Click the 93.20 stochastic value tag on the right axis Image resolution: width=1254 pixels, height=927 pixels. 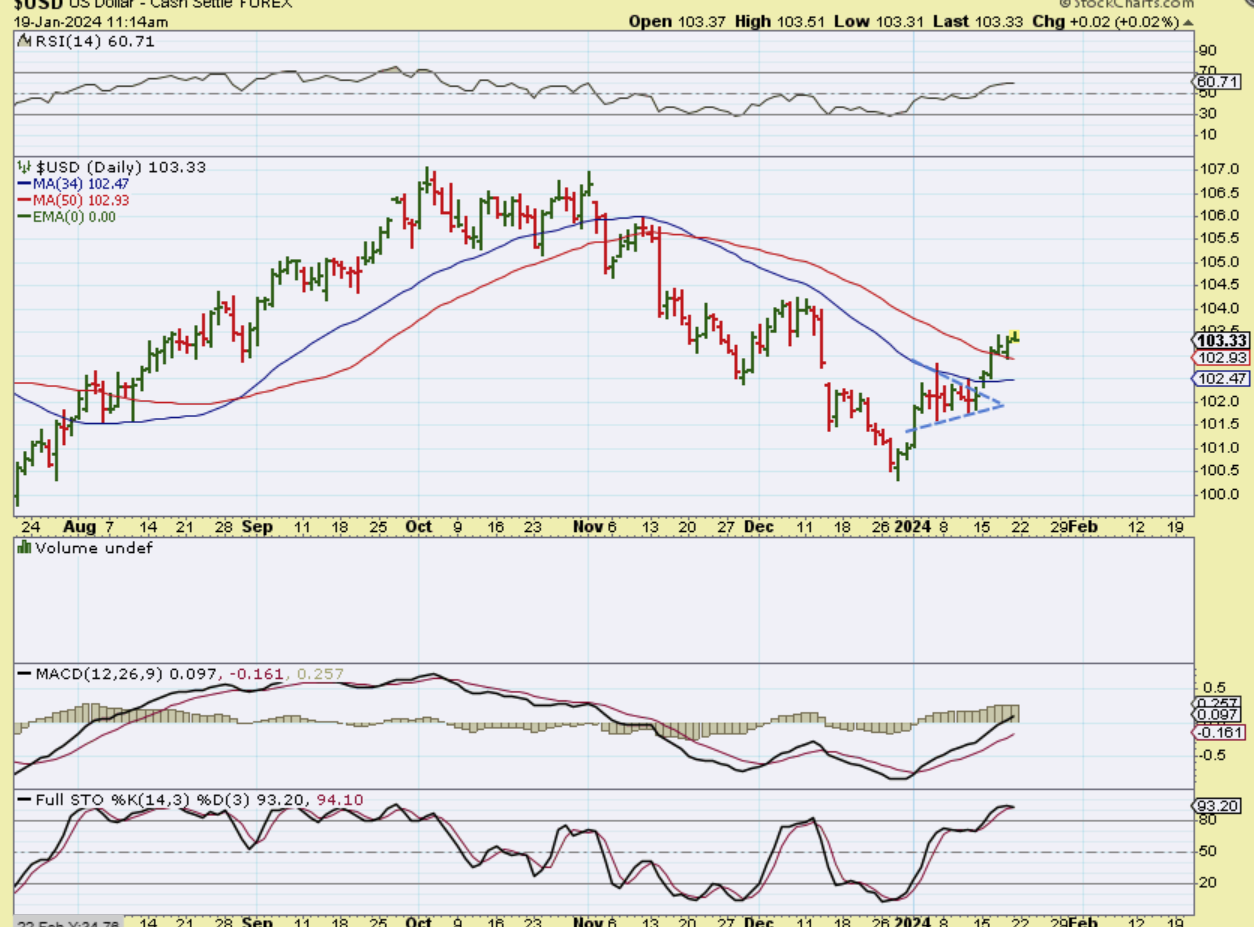1218,806
